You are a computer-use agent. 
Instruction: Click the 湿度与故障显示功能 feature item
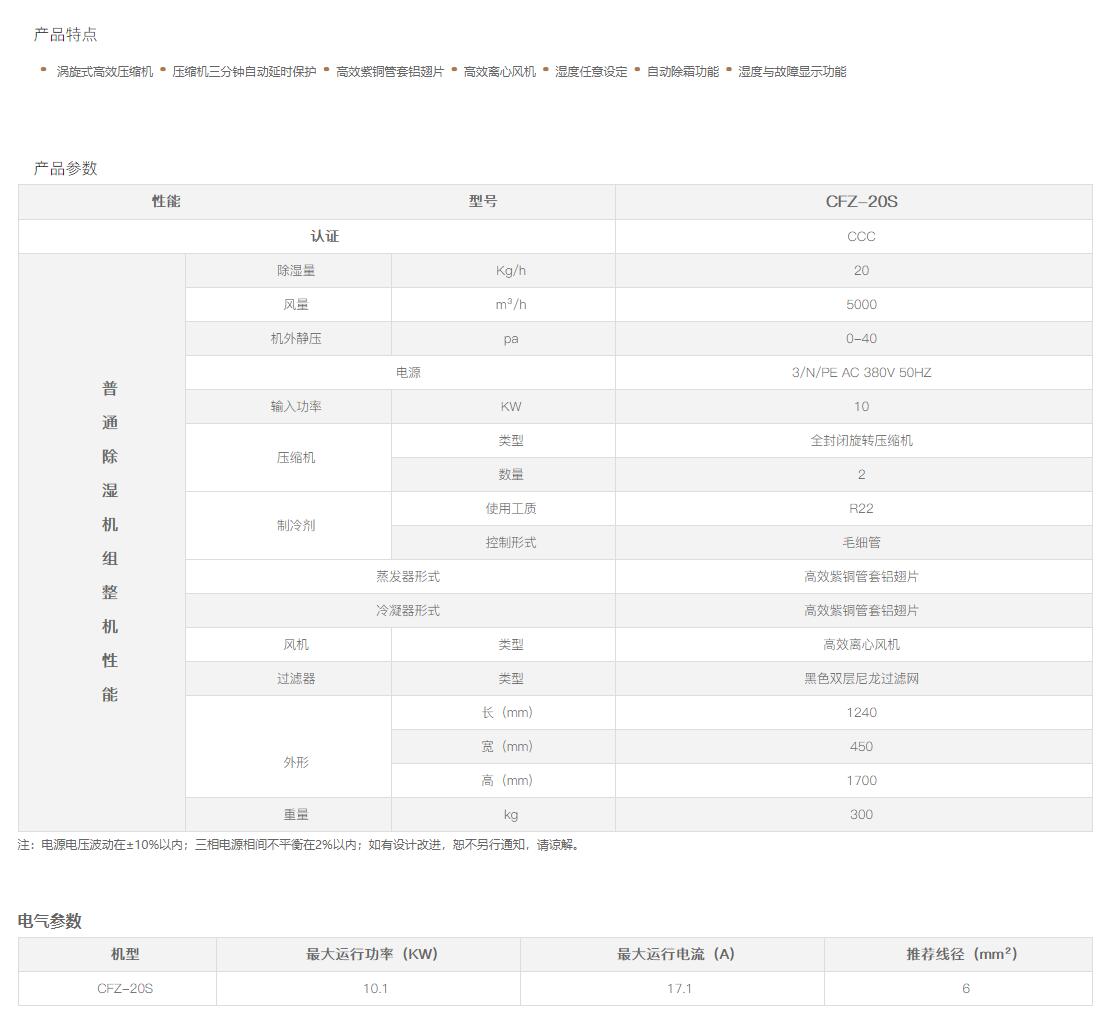791,72
